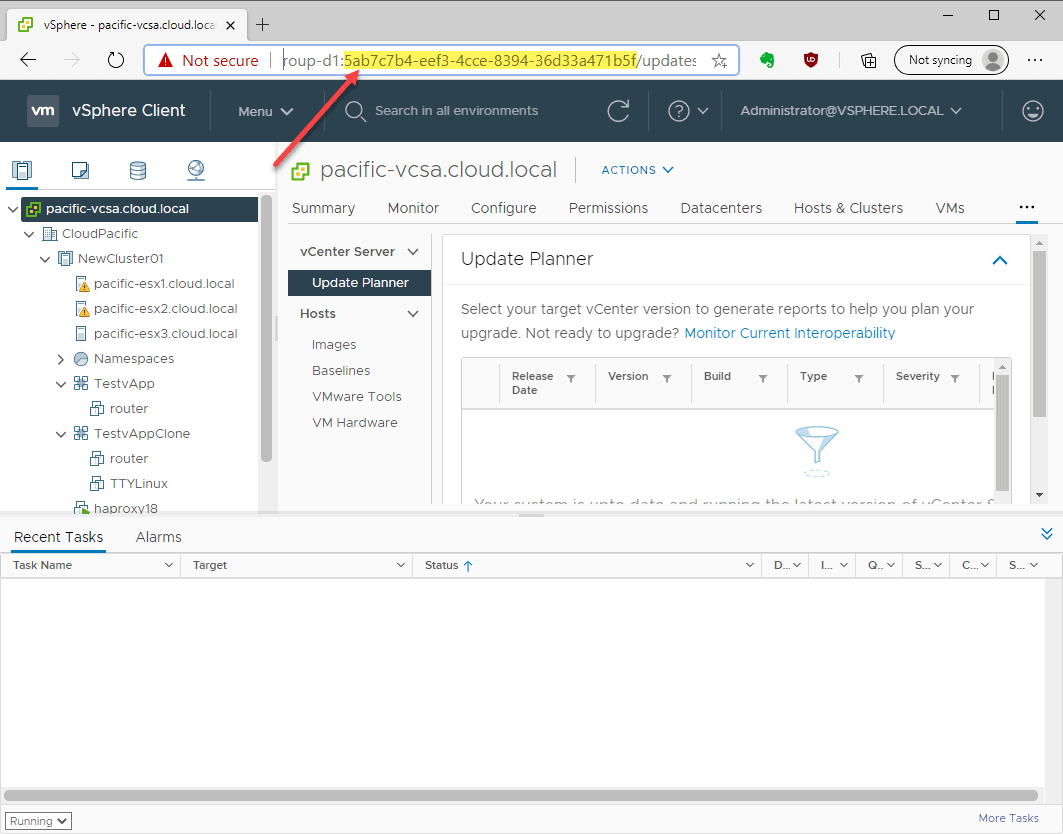Viewport: 1063px width, 834px height.
Task: Switch to the Alarms tab
Action: [x=159, y=537]
